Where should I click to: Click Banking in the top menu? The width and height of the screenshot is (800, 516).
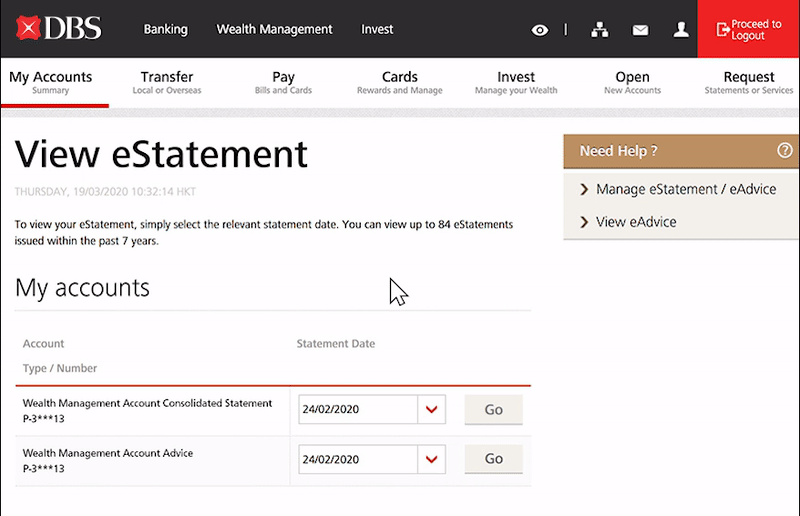(166, 30)
